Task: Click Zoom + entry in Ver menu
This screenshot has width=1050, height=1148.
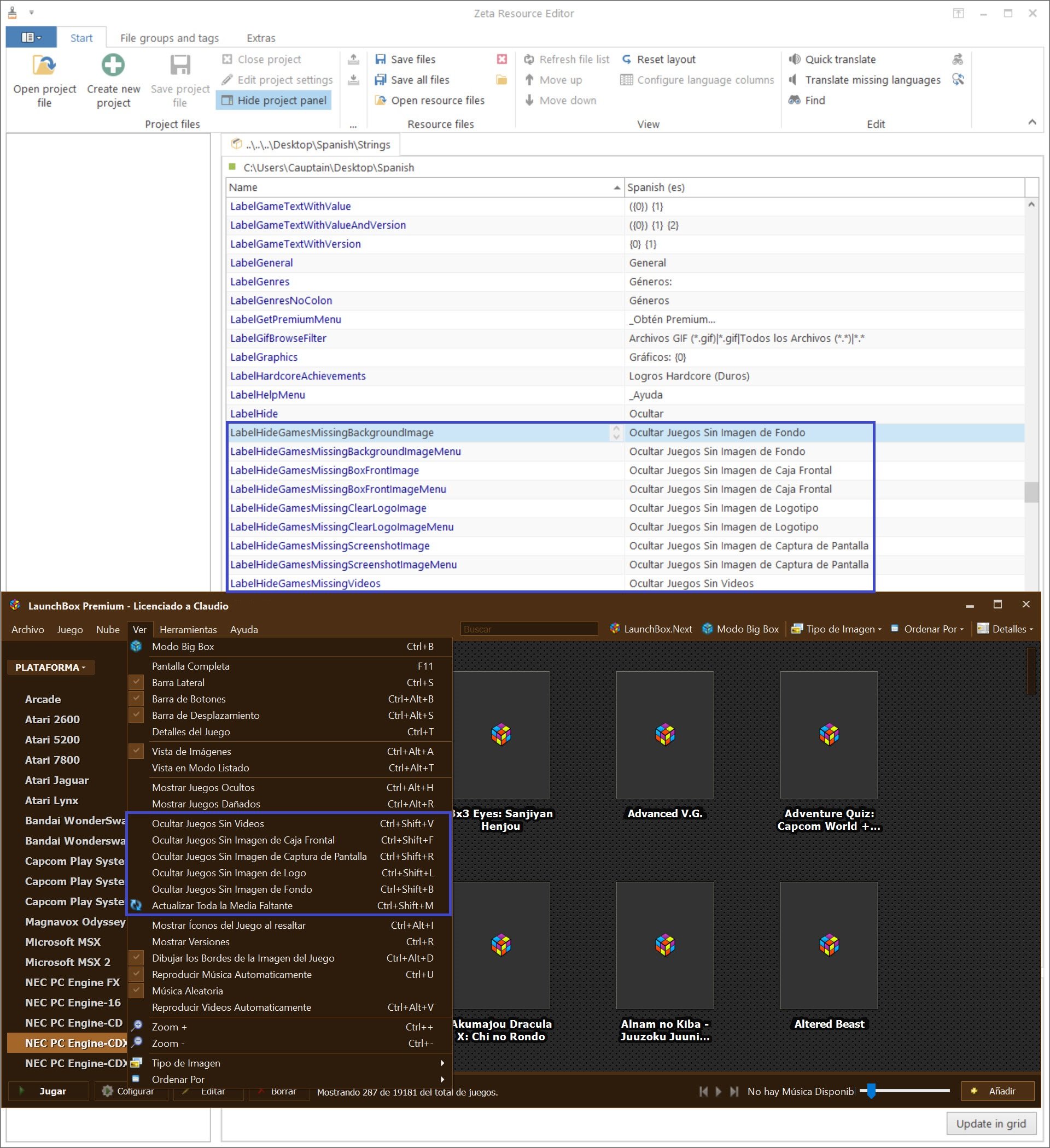Action: pyautogui.click(x=289, y=1027)
